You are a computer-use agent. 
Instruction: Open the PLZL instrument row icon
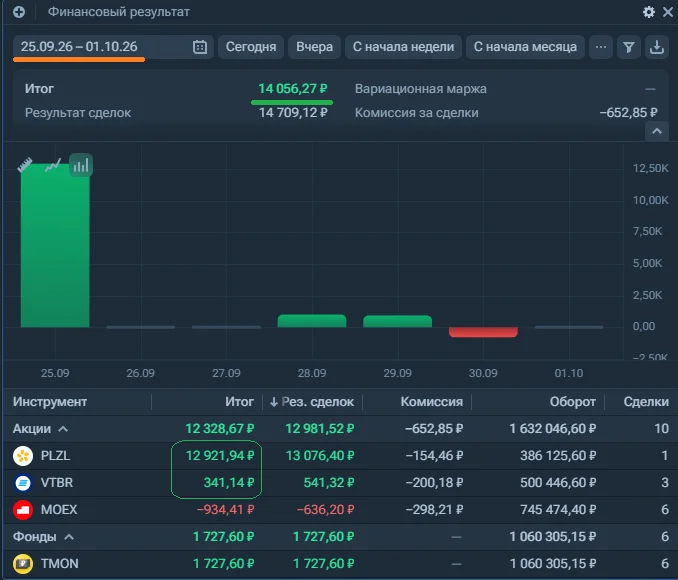[x=23, y=456]
